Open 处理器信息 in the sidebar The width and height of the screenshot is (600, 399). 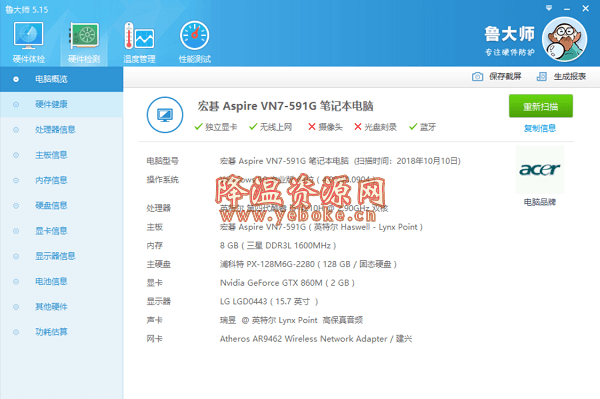62,130
